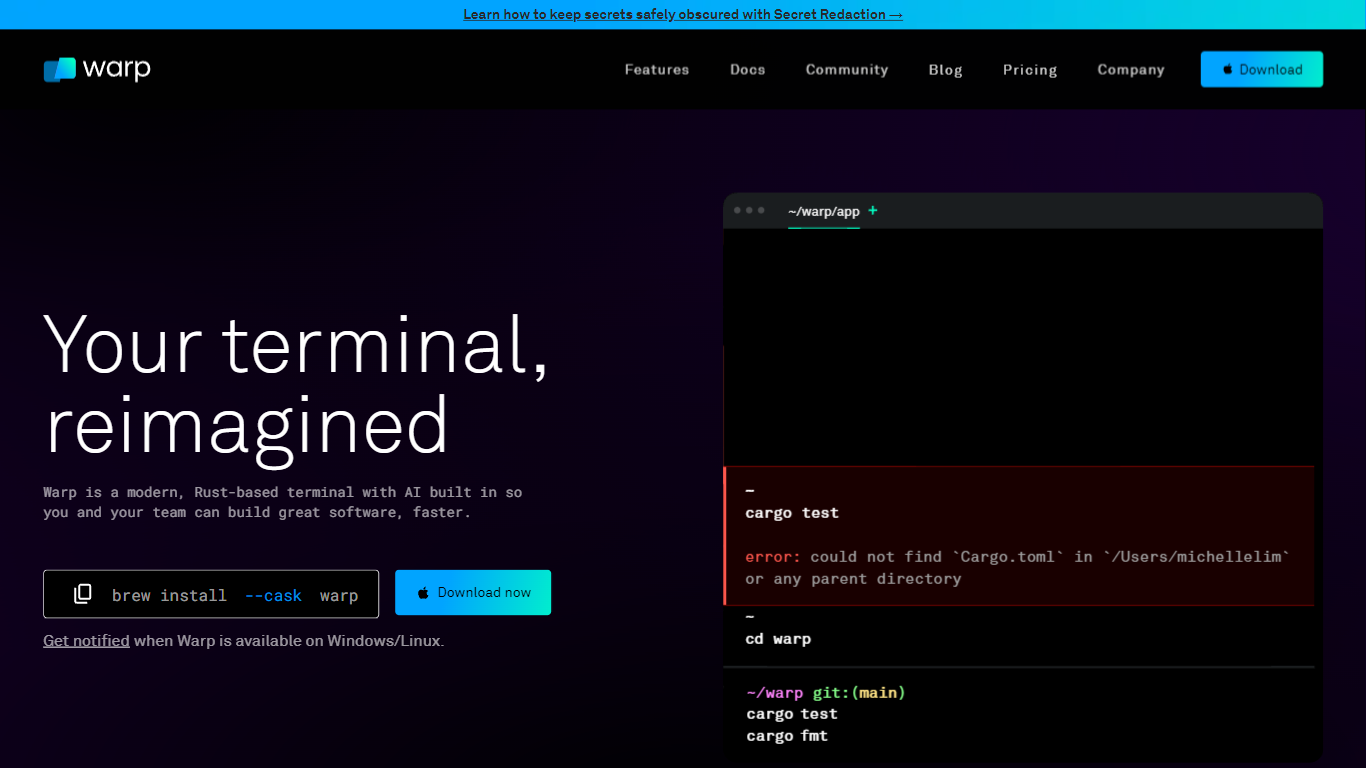Image resolution: width=1366 pixels, height=768 pixels.
Task: Select the cargo test error block
Action: tap(1017, 536)
